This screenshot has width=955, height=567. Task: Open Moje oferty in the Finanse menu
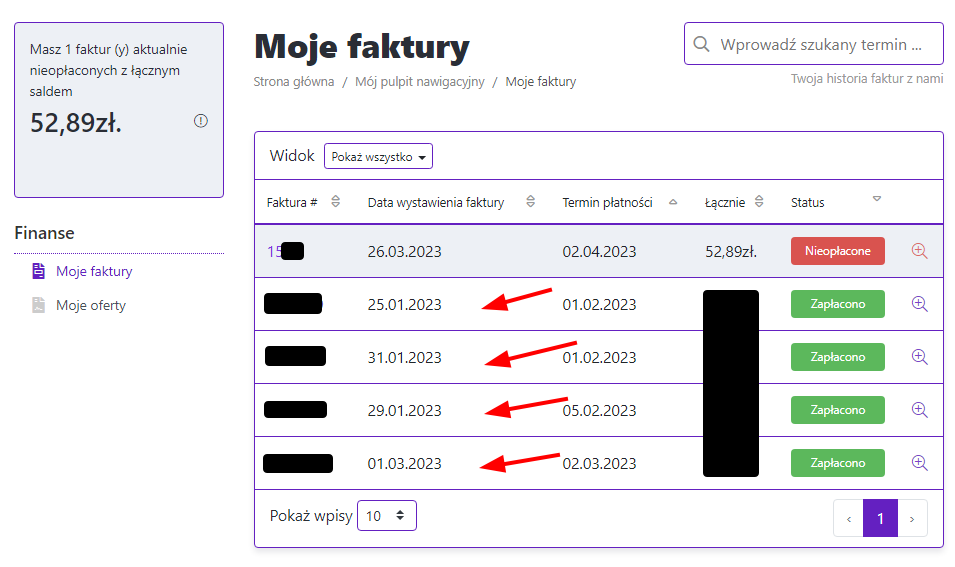91,305
